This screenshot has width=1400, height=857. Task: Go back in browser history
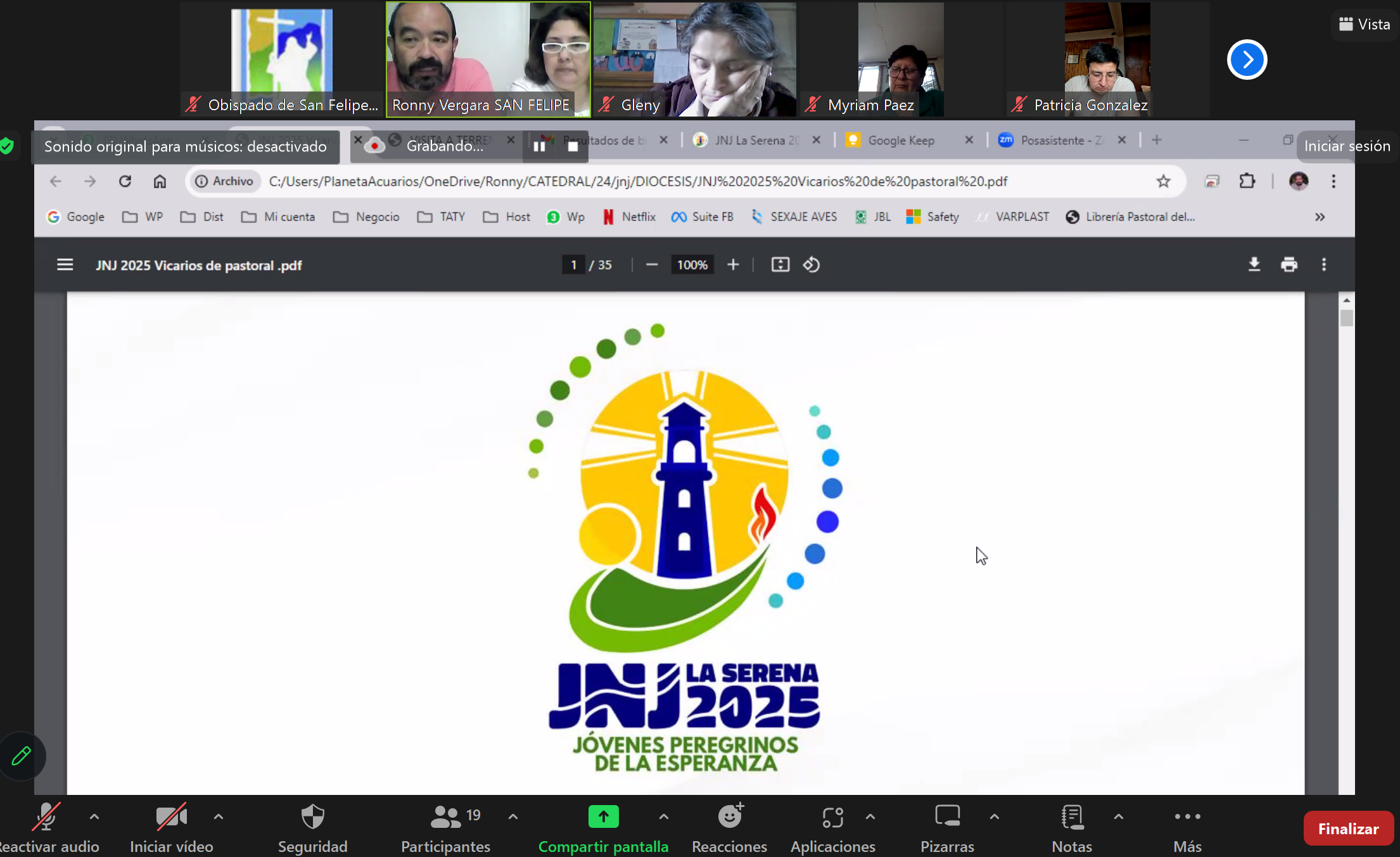click(56, 181)
